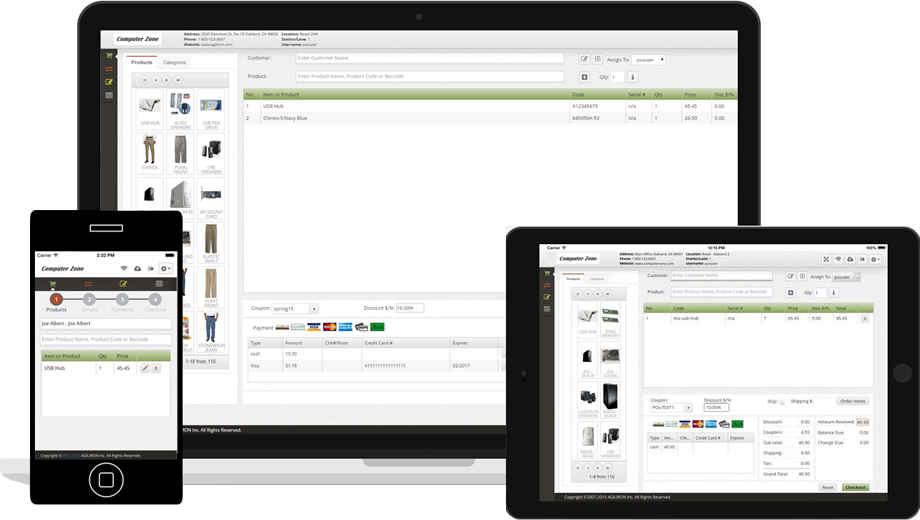920x520 pixels.
Task: Remove USB Hub with X on phone
Action: click(x=156, y=368)
